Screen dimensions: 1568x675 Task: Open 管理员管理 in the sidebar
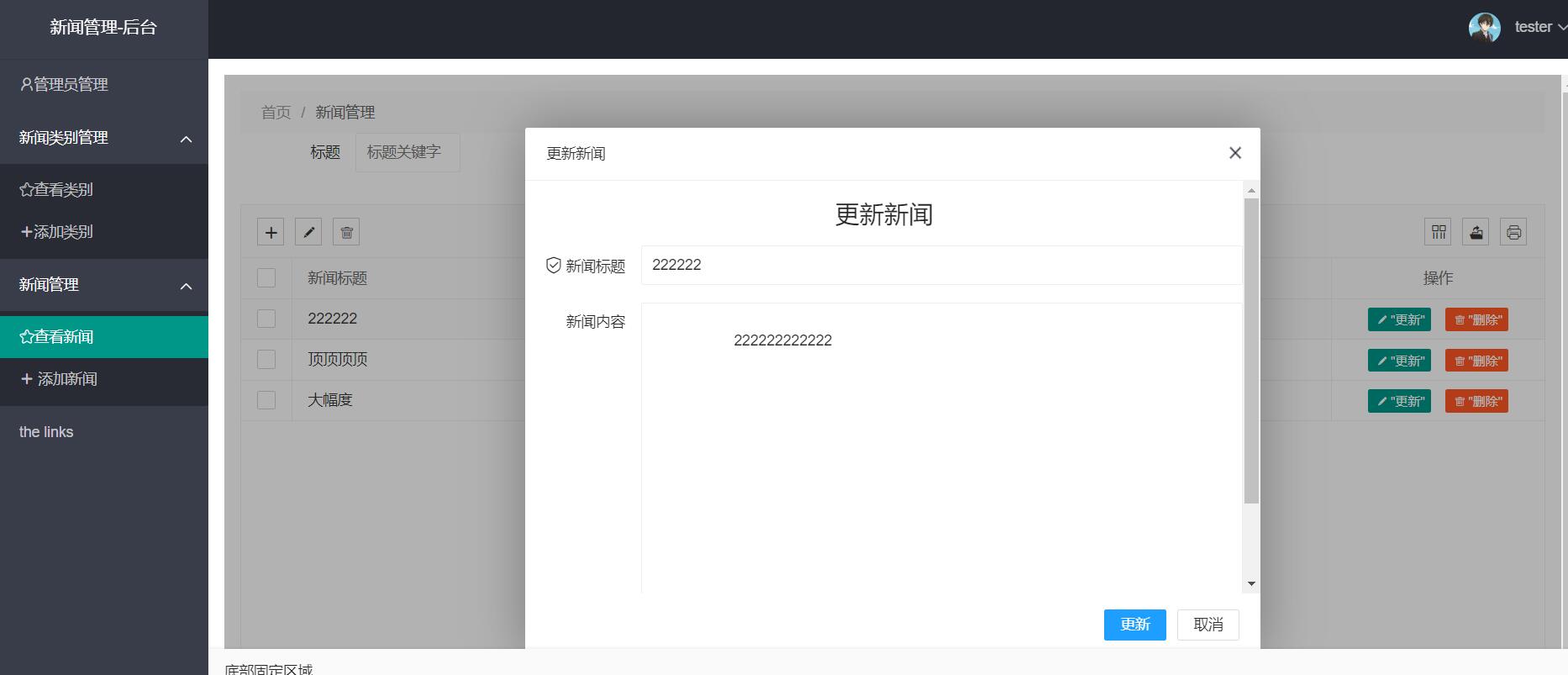104,84
